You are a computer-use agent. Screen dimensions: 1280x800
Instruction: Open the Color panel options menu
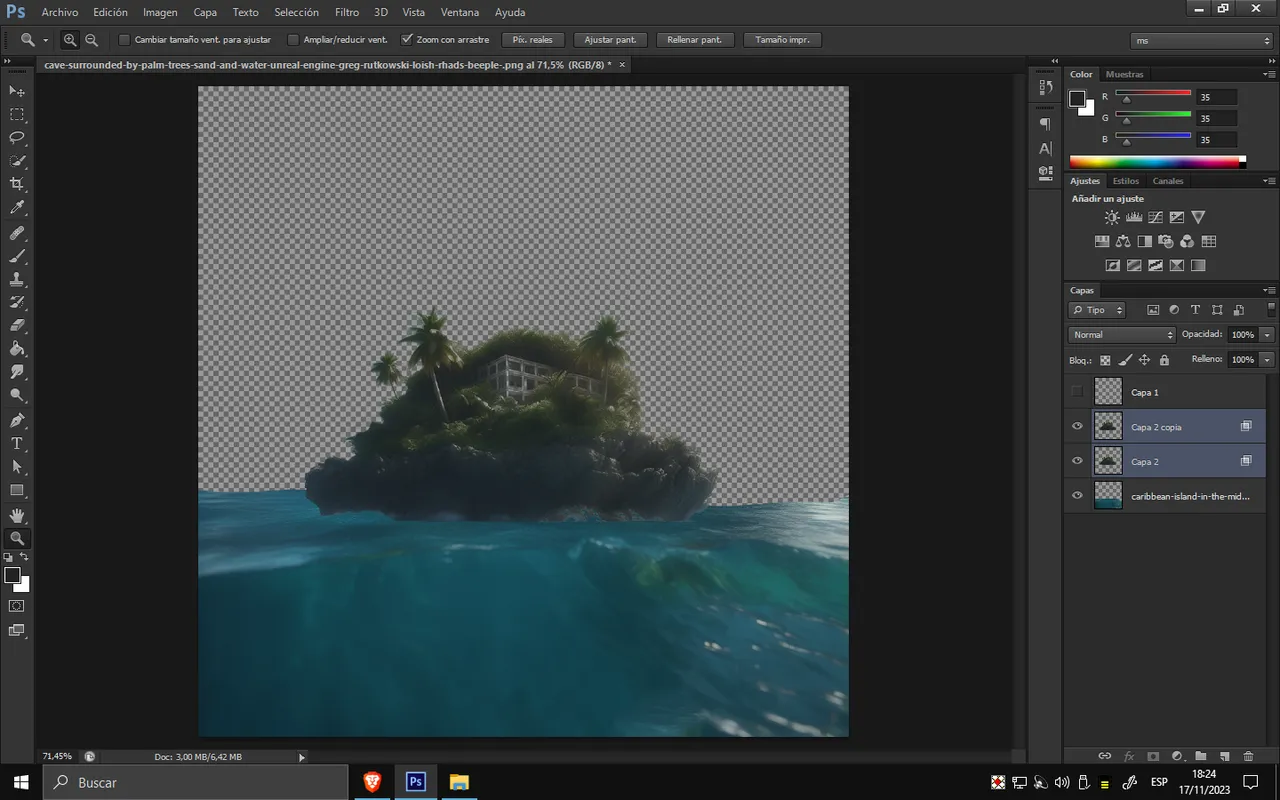(x=1268, y=74)
